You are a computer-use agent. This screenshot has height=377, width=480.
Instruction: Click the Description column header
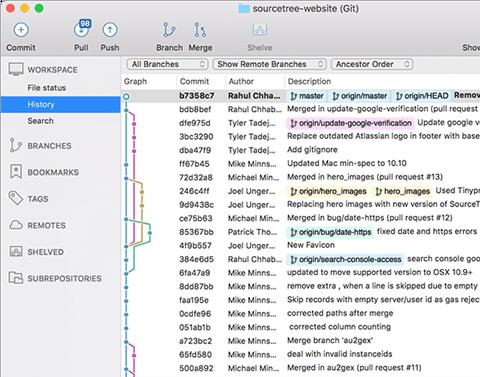tap(309, 81)
